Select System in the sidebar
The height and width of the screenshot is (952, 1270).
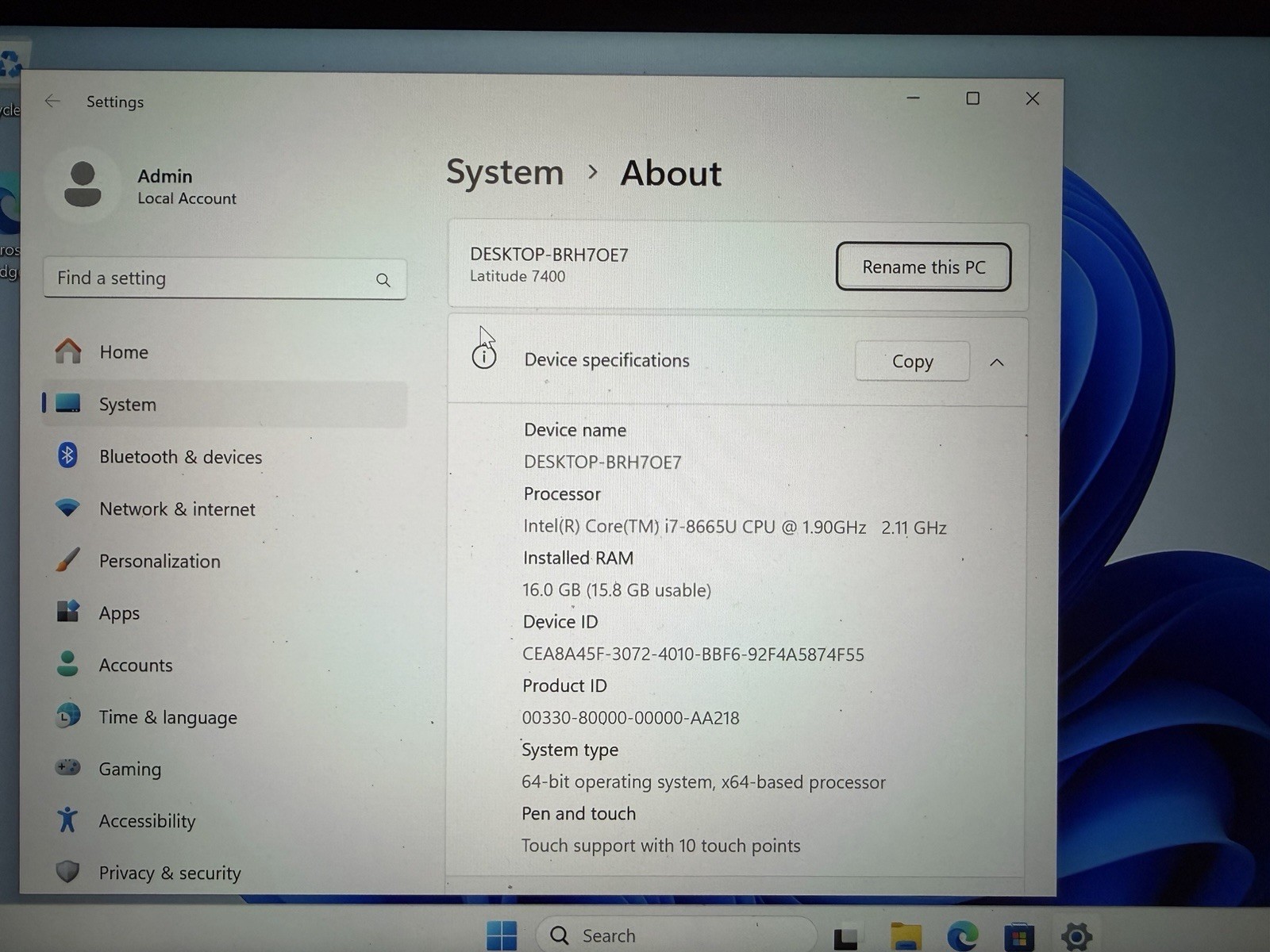(x=225, y=405)
